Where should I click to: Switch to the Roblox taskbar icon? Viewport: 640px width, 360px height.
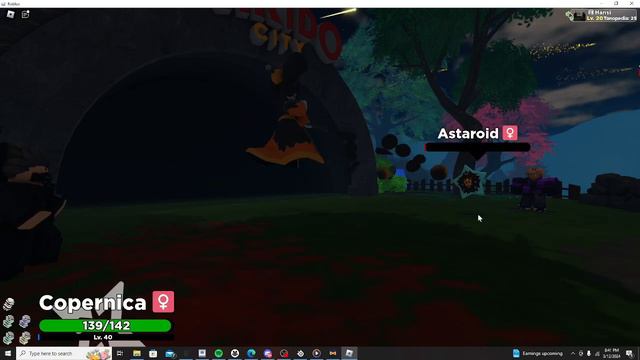click(x=349, y=353)
